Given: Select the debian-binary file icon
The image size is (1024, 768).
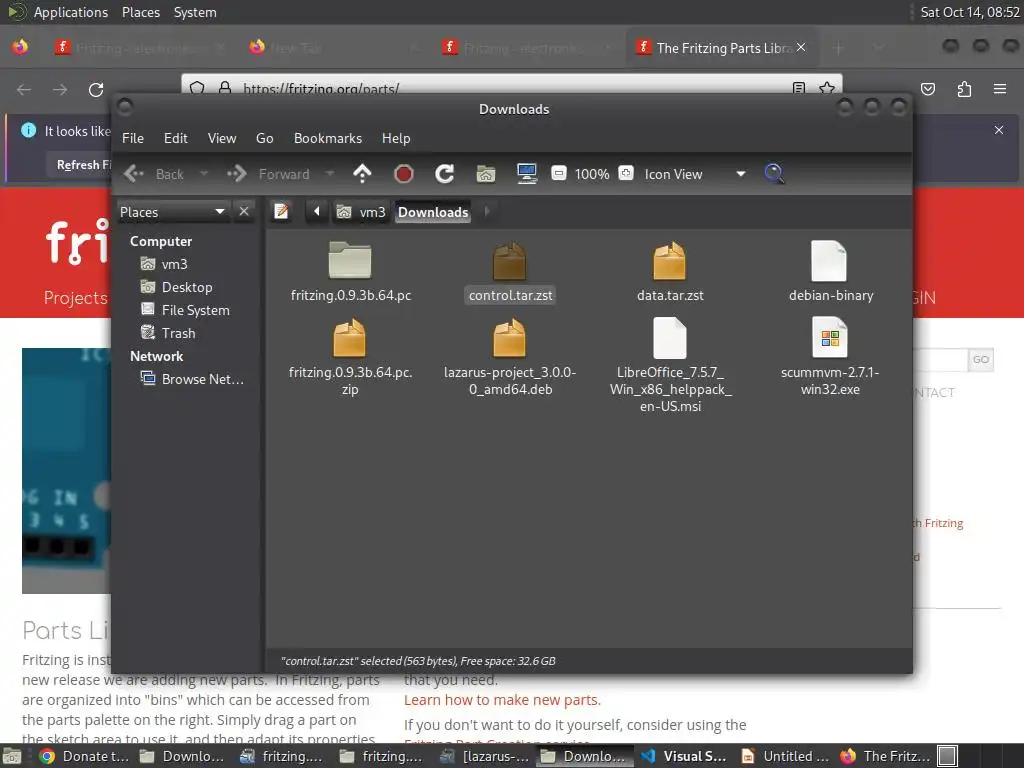Looking at the screenshot, I should [x=829, y=261].
